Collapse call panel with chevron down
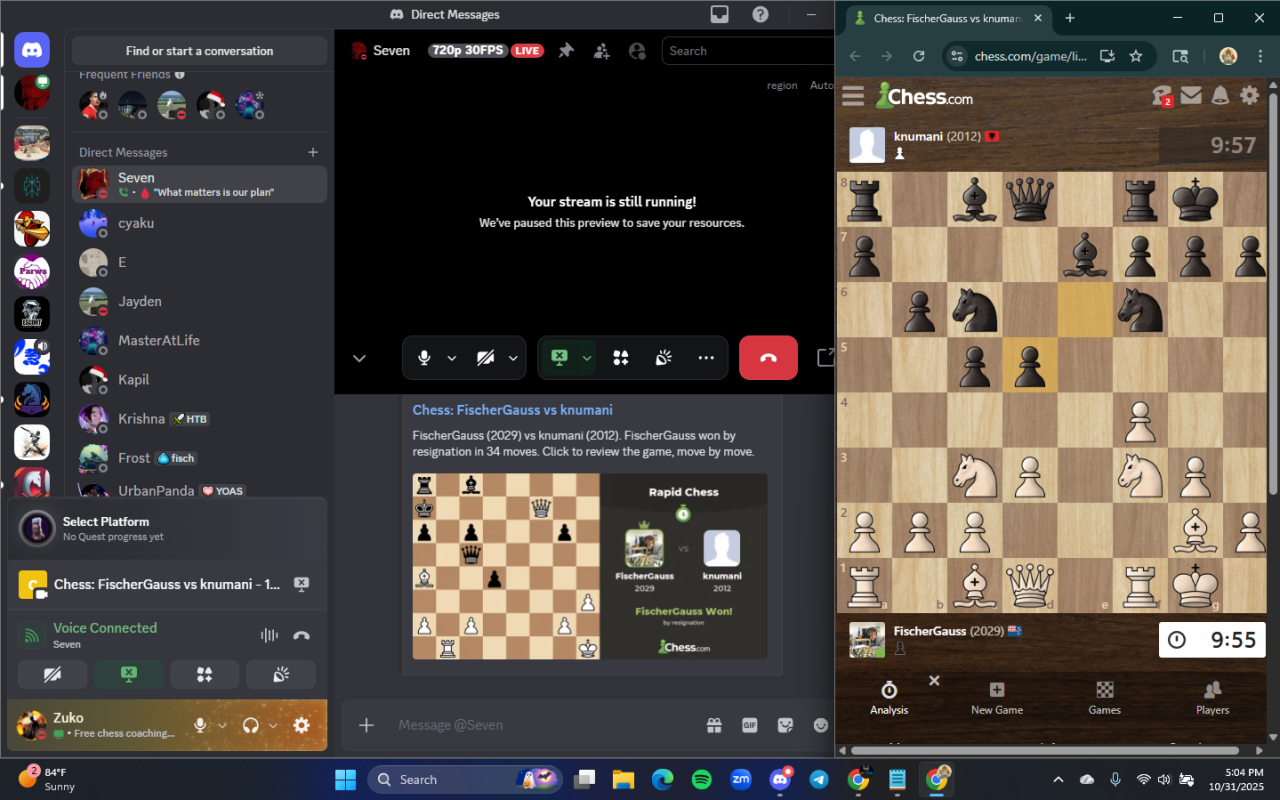 click(x=359, y=358)
